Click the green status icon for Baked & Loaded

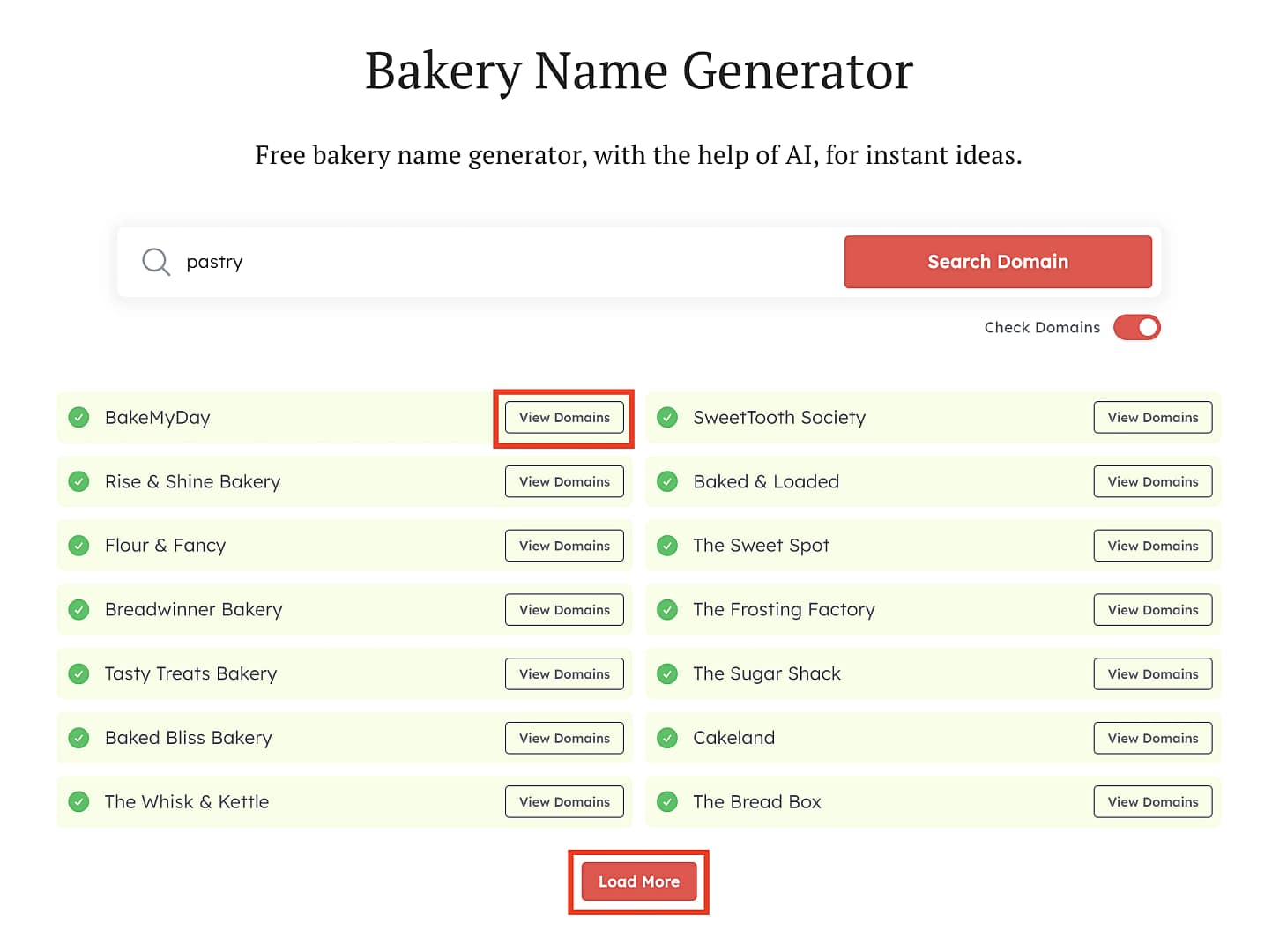667,481
